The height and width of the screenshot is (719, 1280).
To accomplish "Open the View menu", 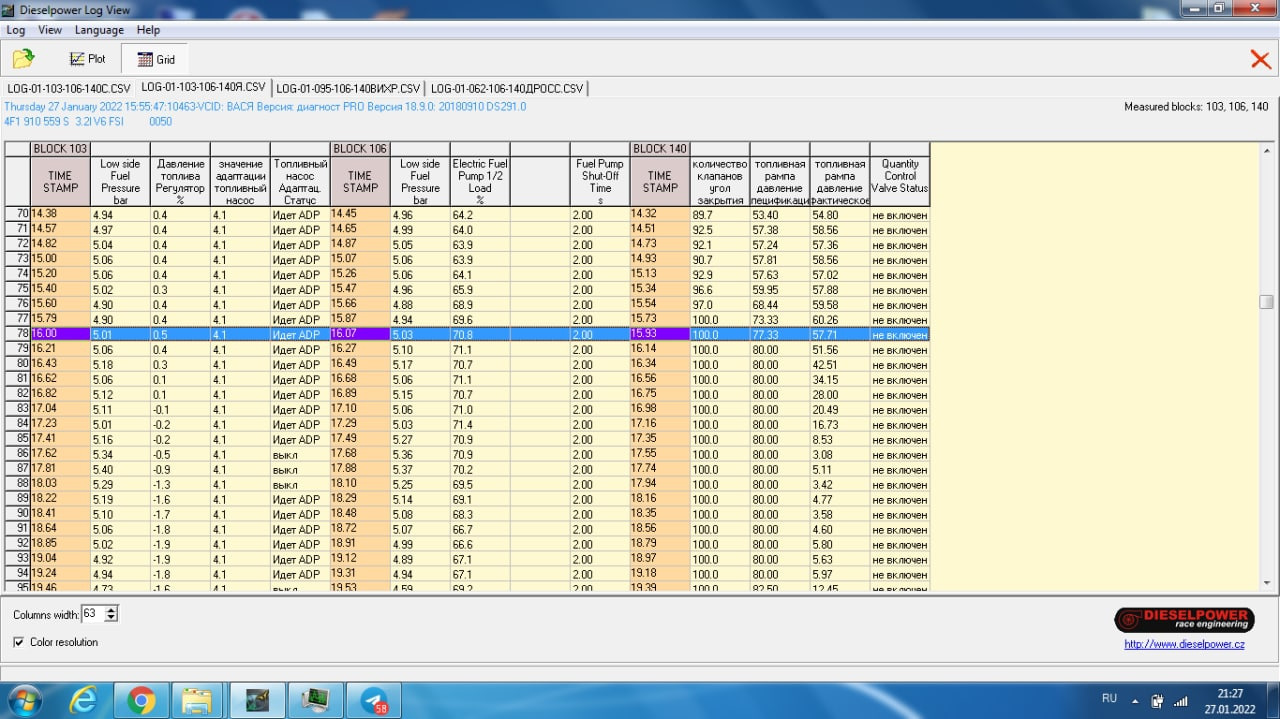I will pos(50,30).
